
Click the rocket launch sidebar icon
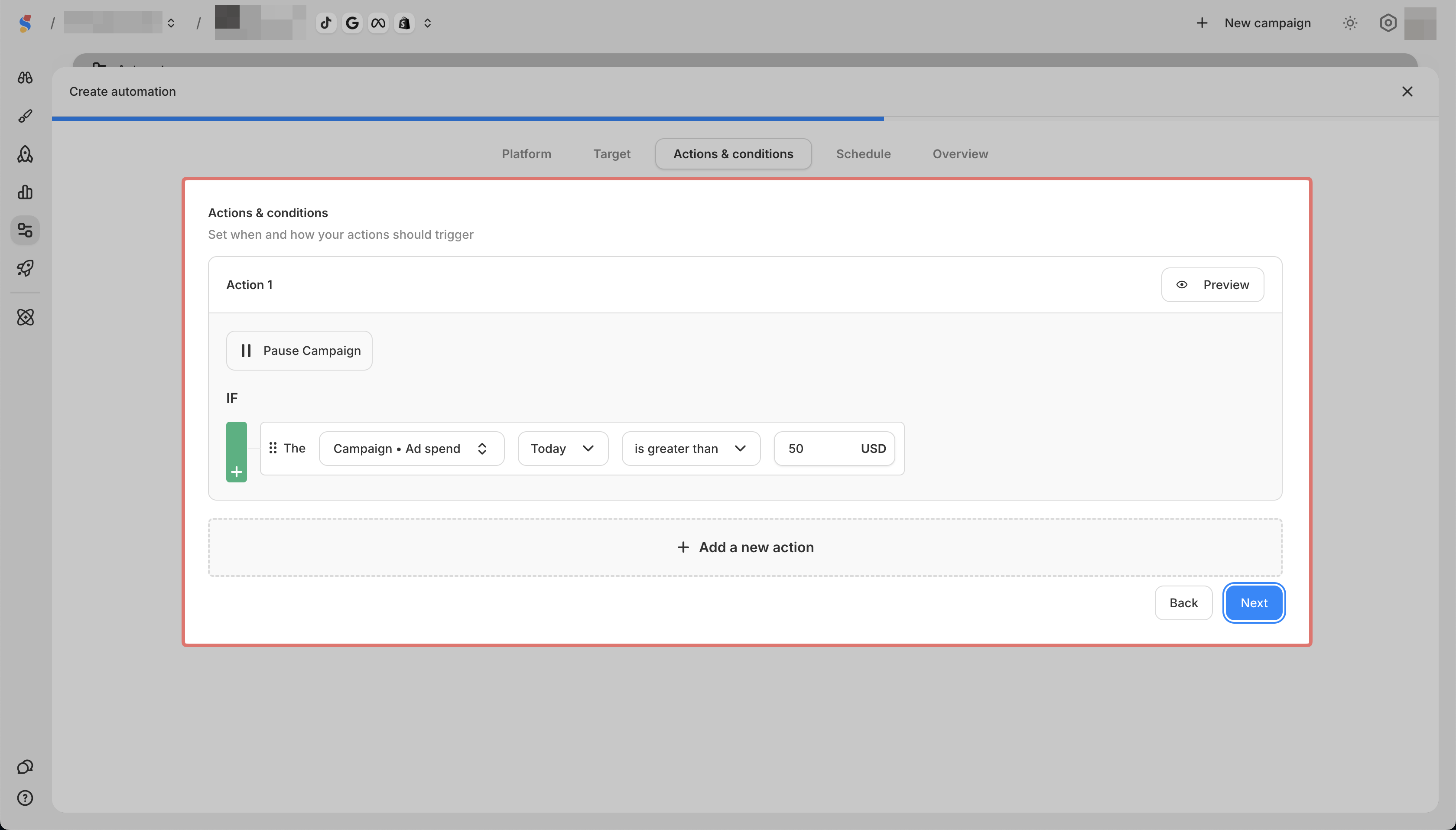point(25,268)
